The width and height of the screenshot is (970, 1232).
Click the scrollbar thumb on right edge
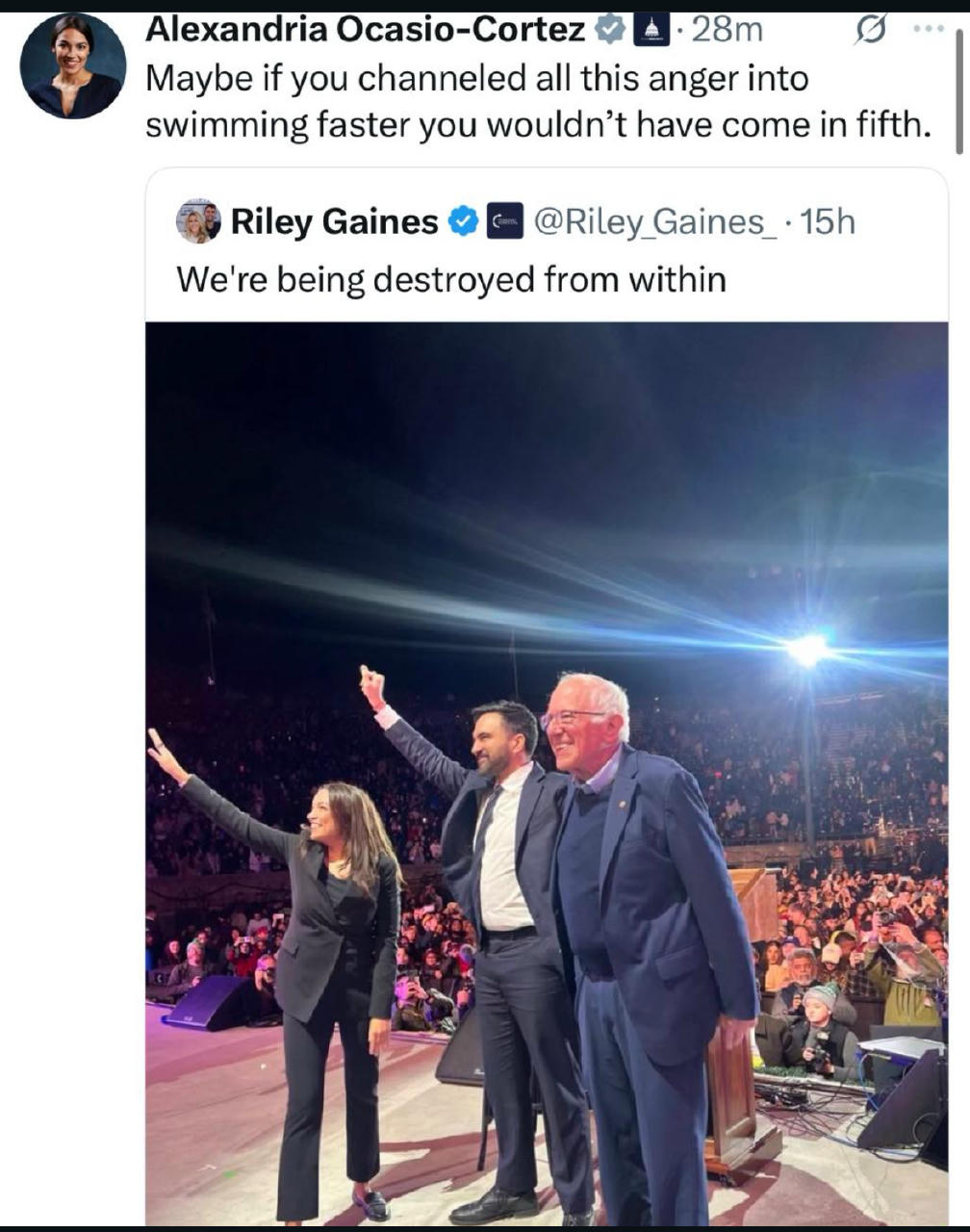(959, 91)
